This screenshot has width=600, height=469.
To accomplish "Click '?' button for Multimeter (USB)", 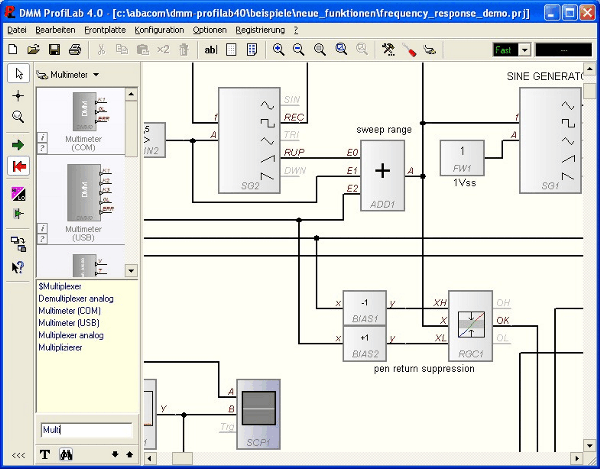I will [42, 239].
